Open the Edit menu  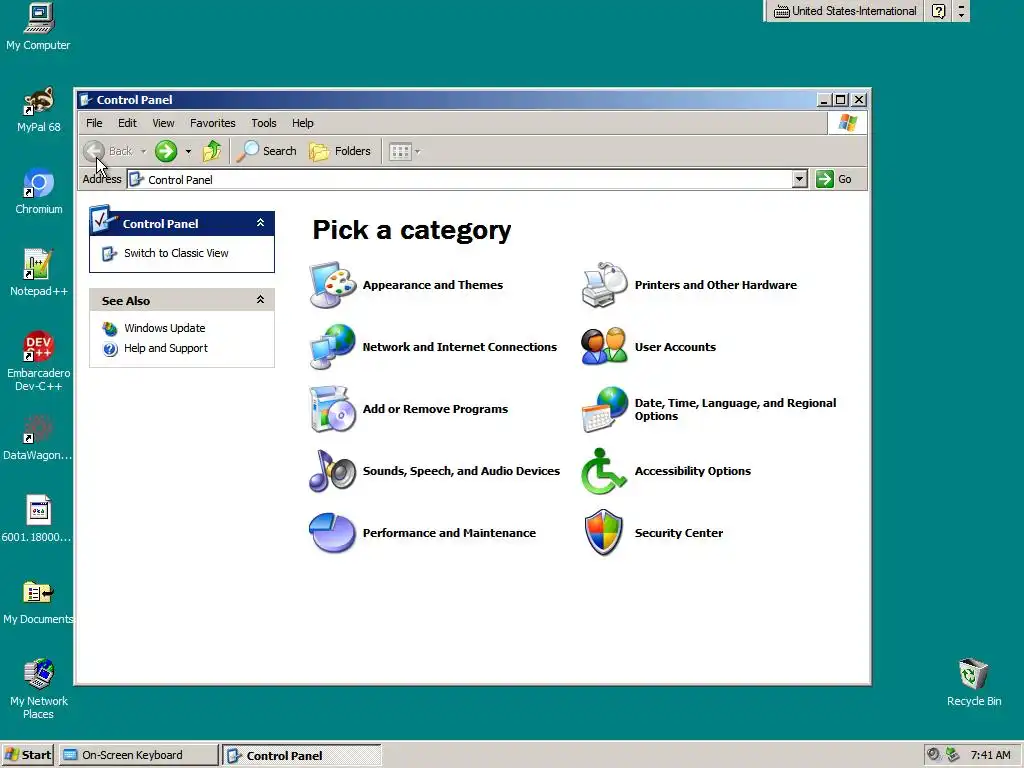127,123
